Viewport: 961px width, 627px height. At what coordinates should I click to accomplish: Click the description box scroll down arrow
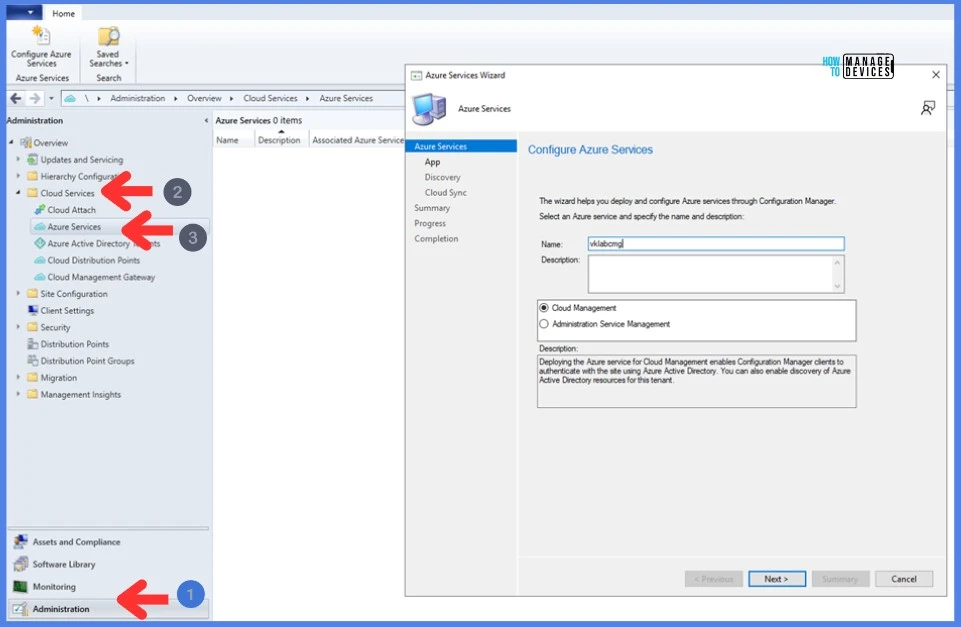[837, 286]
